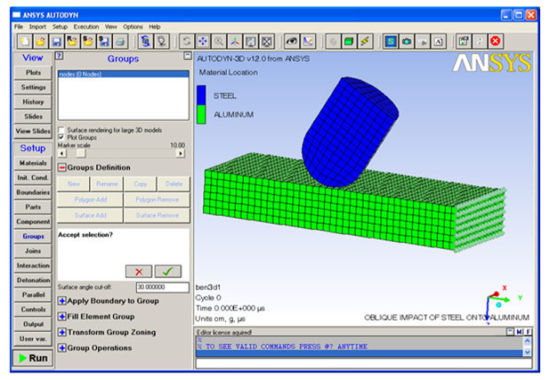550x380 pixels.
Task: Select the Rotate view tool
Action: coord(187,41)
